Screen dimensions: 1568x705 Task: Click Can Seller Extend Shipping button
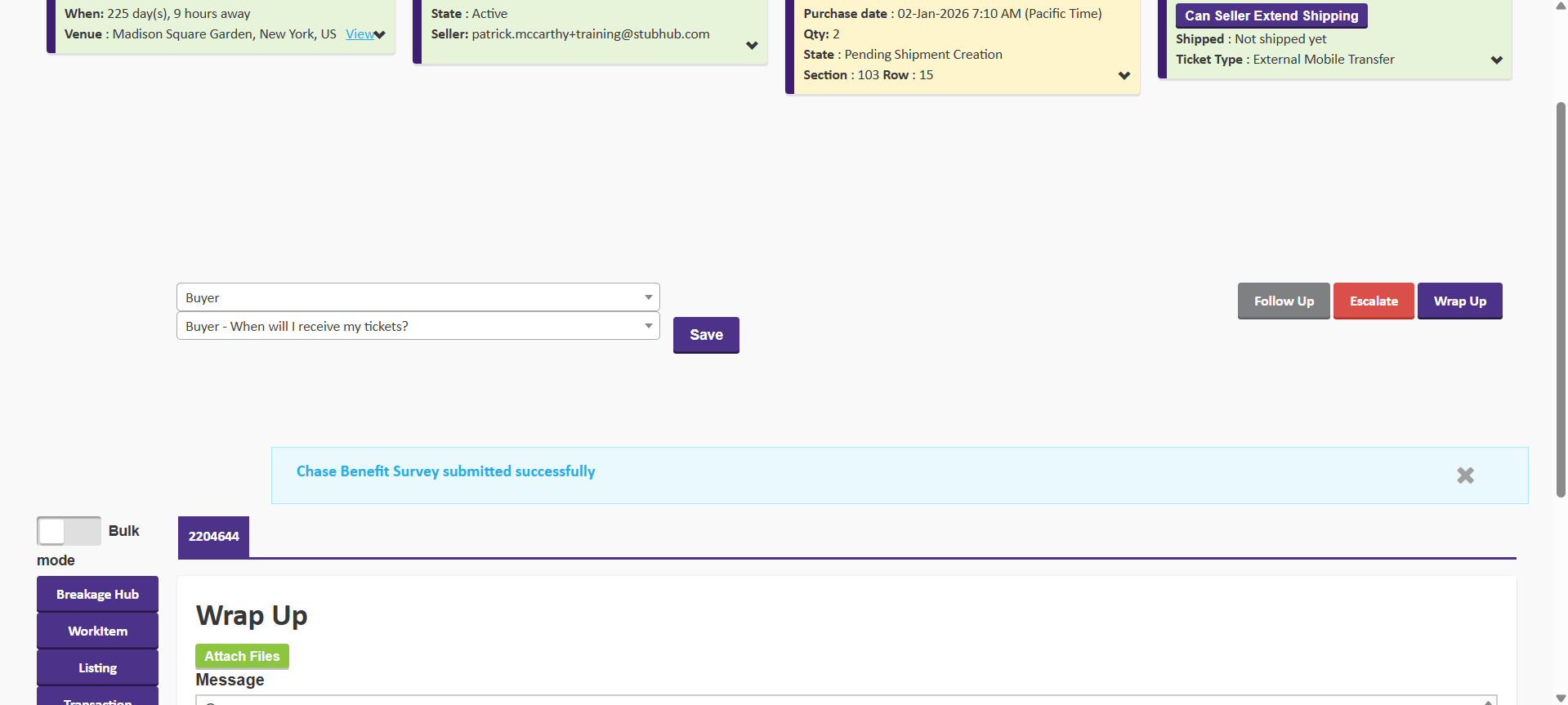click(1271, 16)
